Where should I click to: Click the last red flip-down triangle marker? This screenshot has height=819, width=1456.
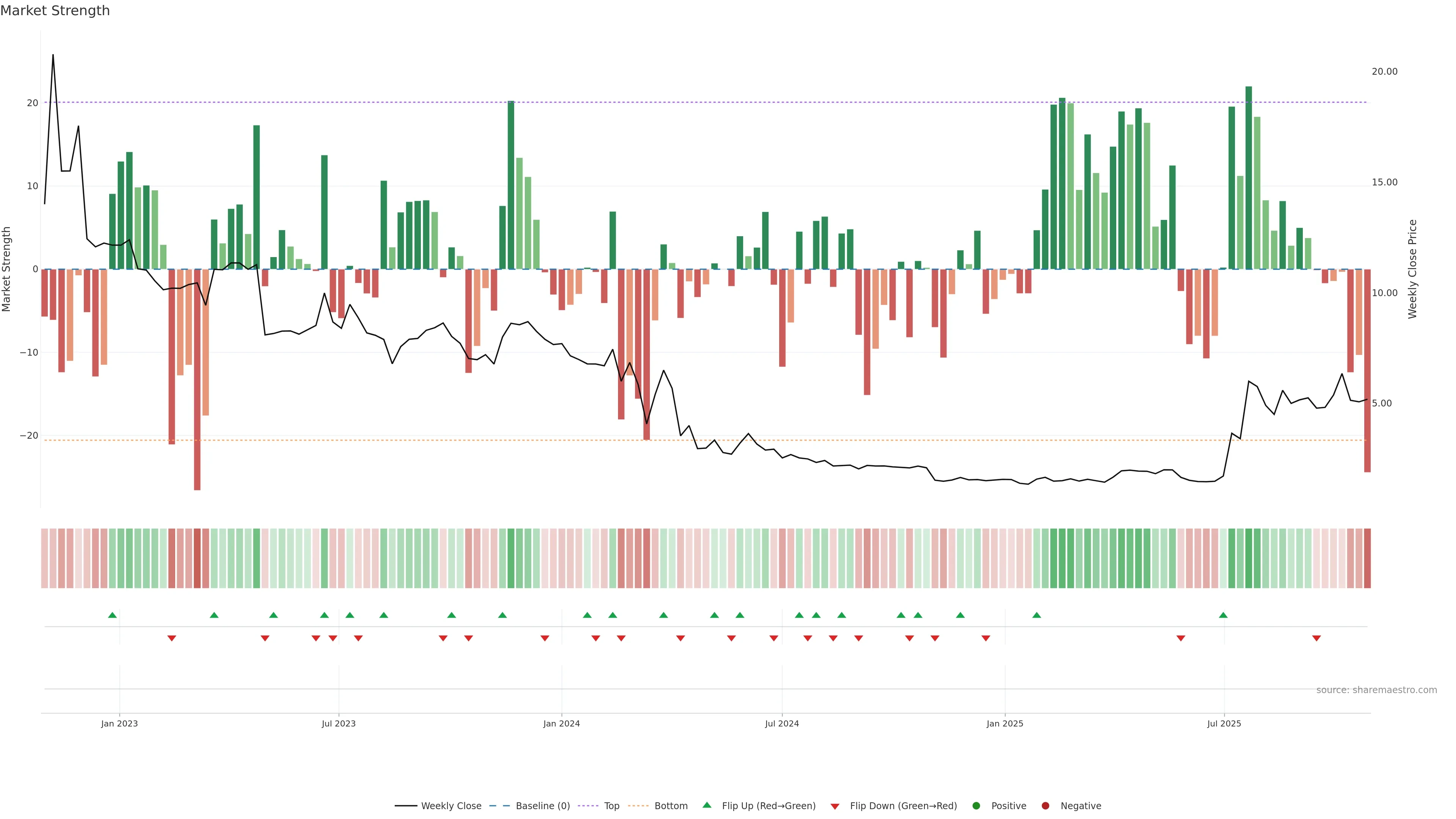point(1316,638)
